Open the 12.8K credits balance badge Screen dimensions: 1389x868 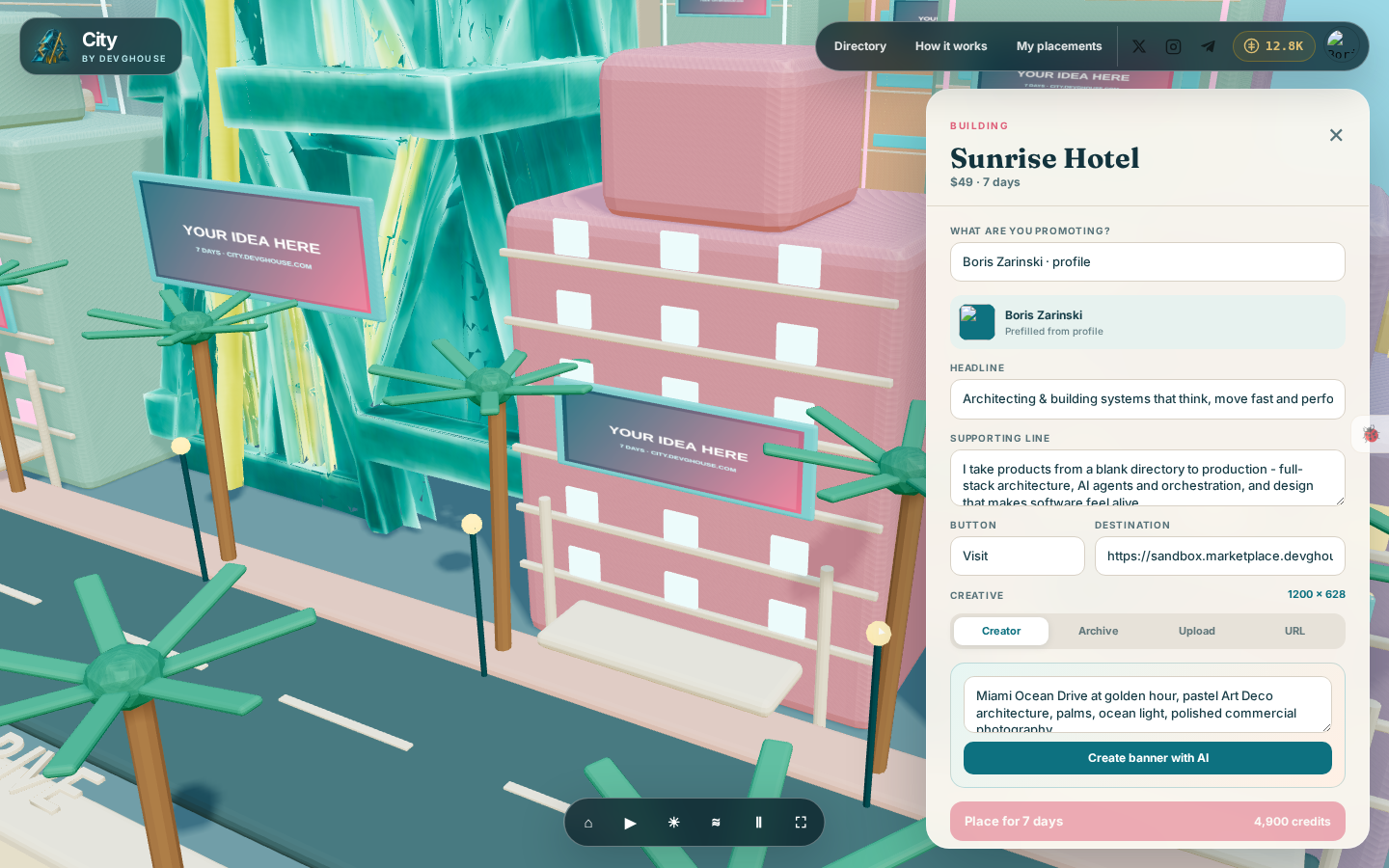[1273, 46]
